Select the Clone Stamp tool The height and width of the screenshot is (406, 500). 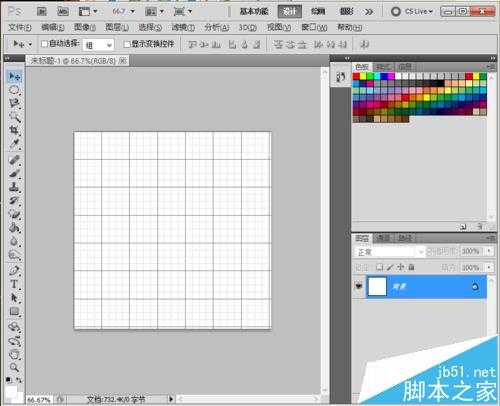14,187
